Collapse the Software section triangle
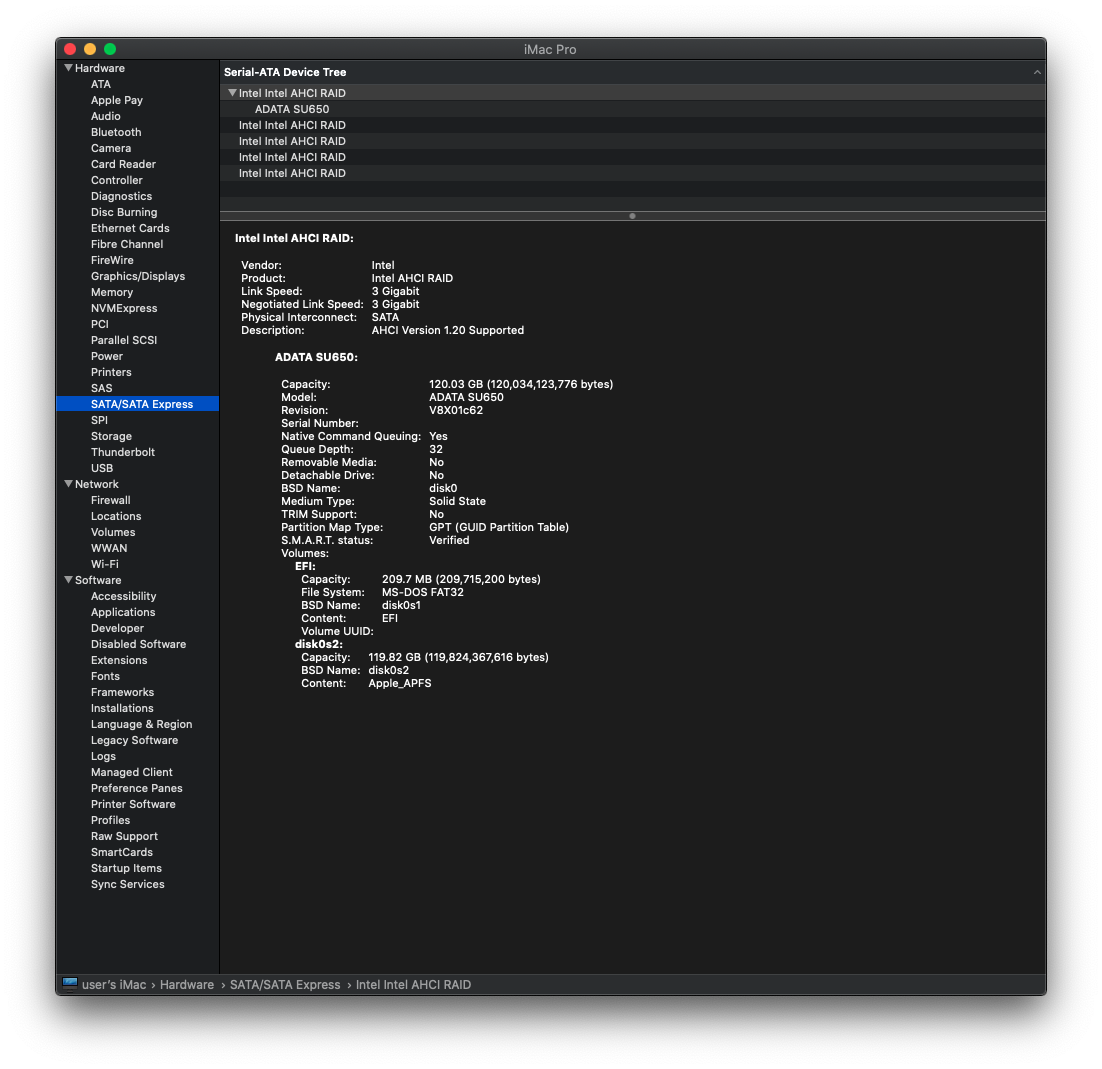1102x1069 pixels. coord(68,580)
